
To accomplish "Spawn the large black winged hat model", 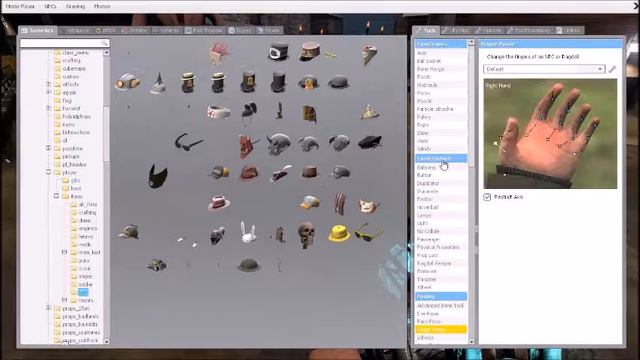I will click(x=158, y=176).
